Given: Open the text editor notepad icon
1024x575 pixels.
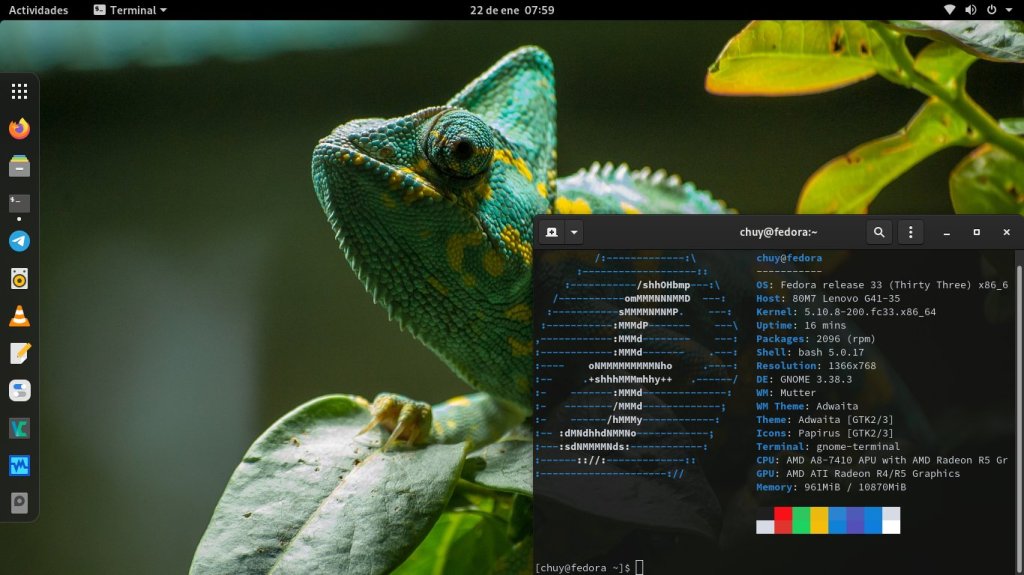Looking at the screenshot, I should (x=19, y=353).
